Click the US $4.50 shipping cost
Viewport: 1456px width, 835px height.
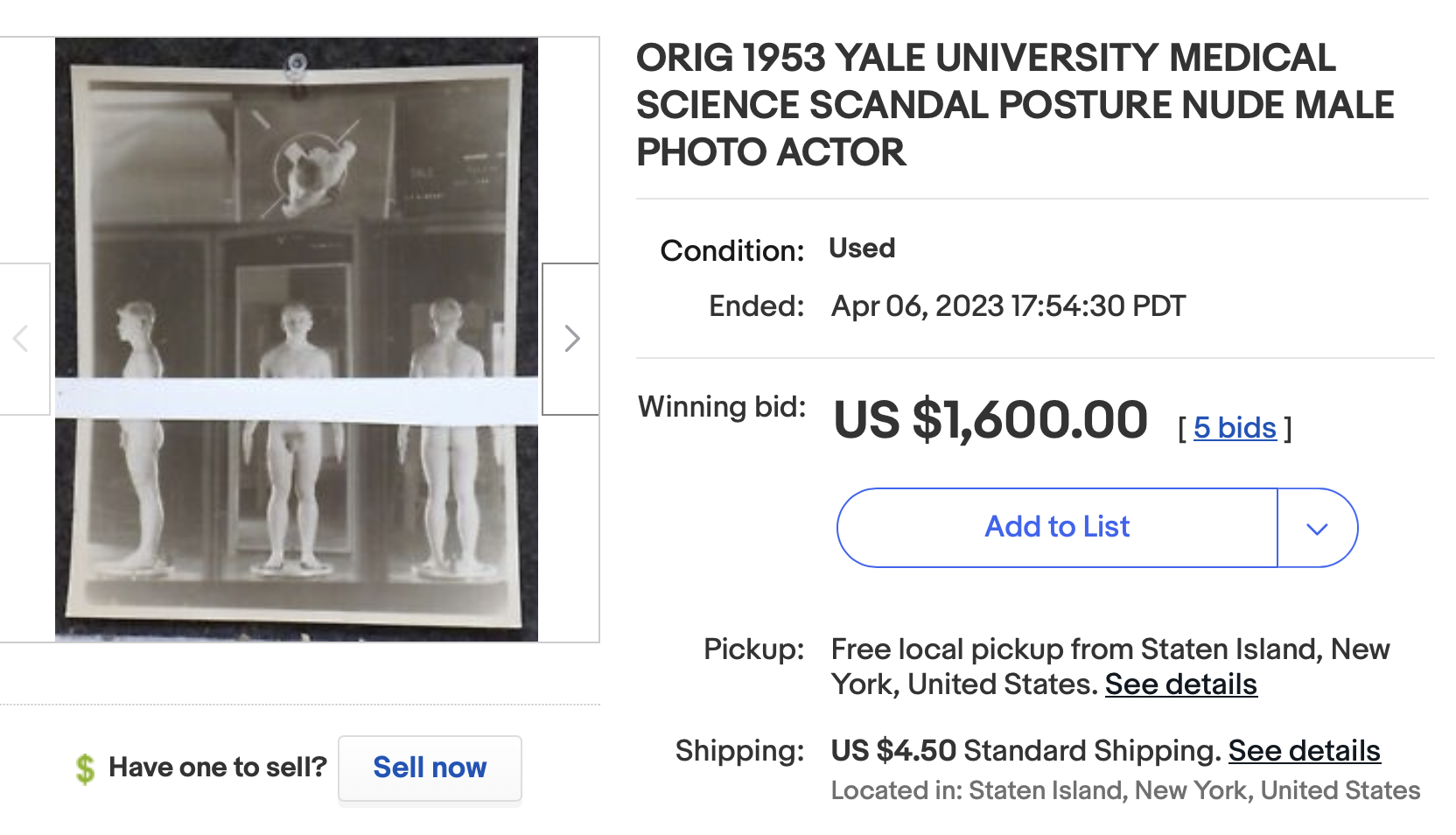click(893, 751)
